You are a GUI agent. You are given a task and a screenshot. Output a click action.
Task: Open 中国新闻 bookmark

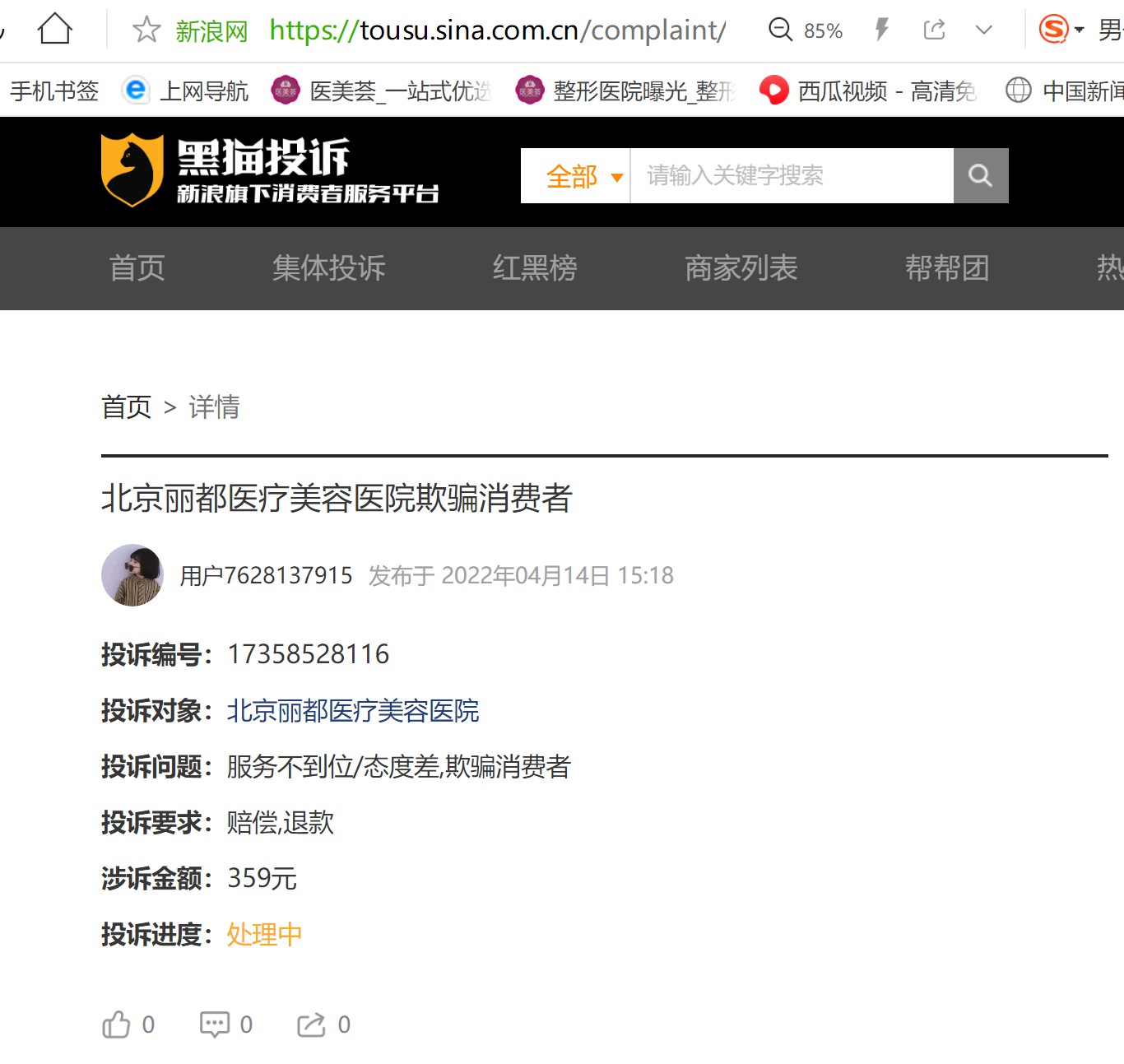1065,91
